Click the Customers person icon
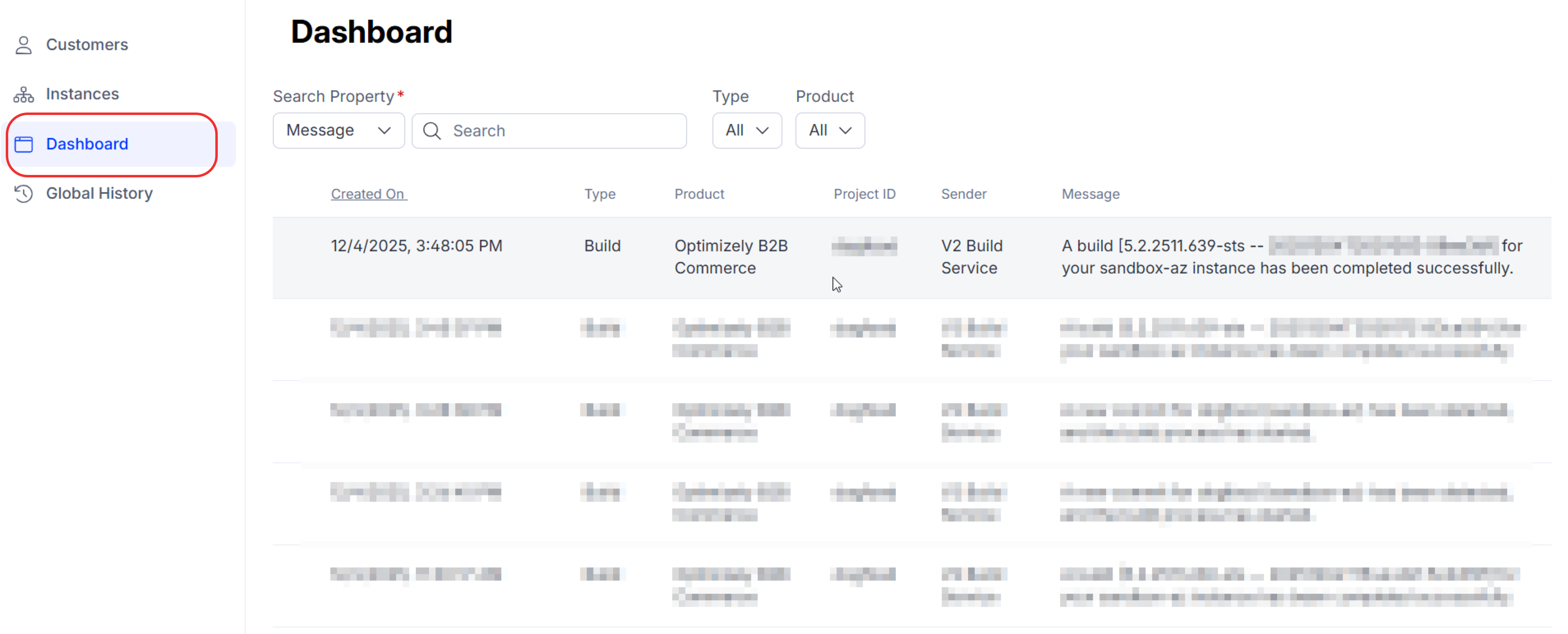The width and height of the screenshot is (1568, 634). [x=23, y=44]
